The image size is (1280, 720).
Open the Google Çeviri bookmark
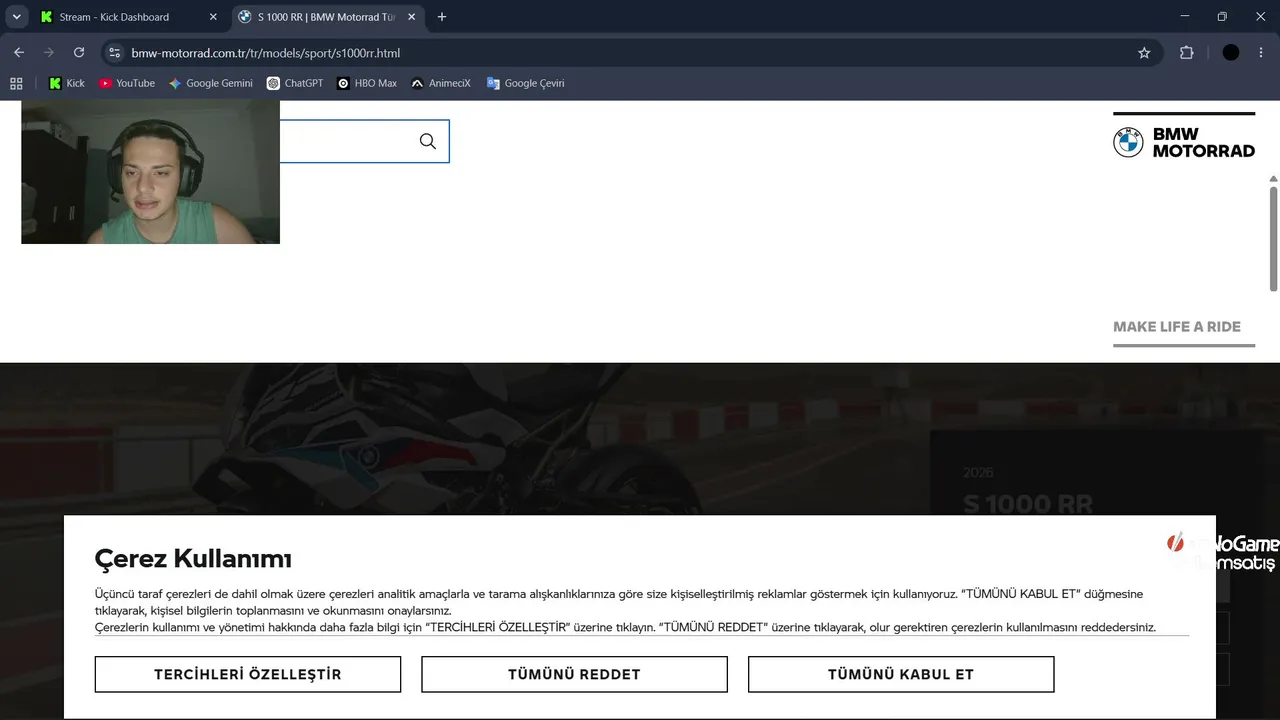coord(526,83)
